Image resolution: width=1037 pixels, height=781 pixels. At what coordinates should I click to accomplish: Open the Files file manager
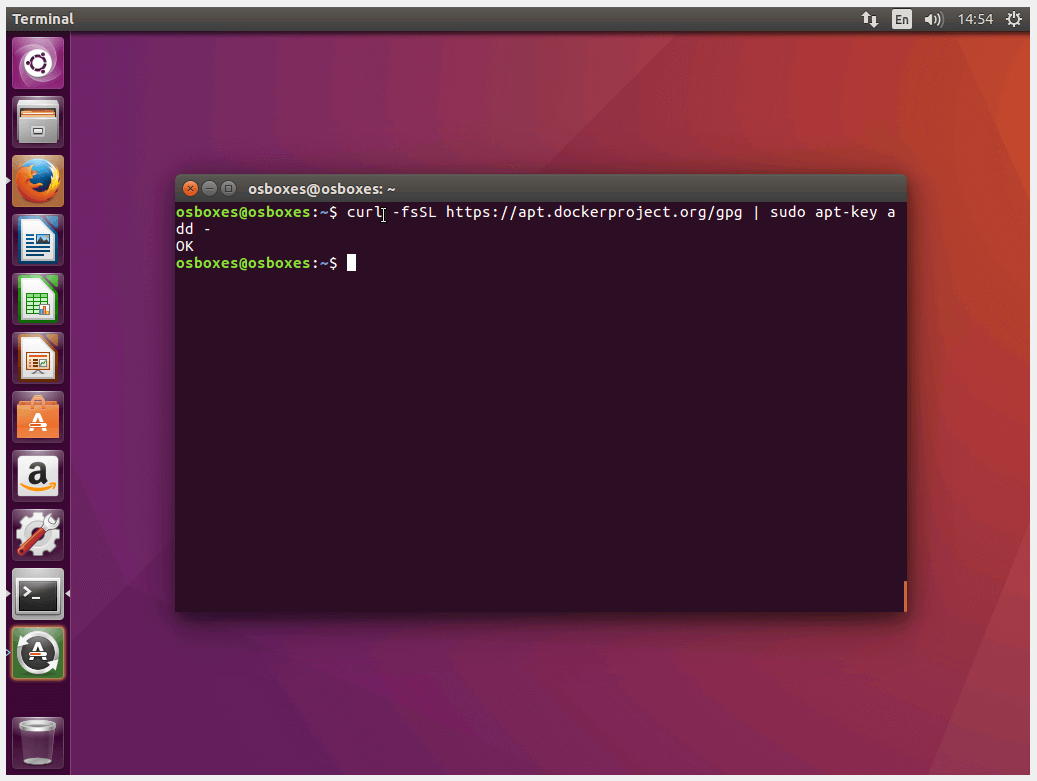coord(37,121)
